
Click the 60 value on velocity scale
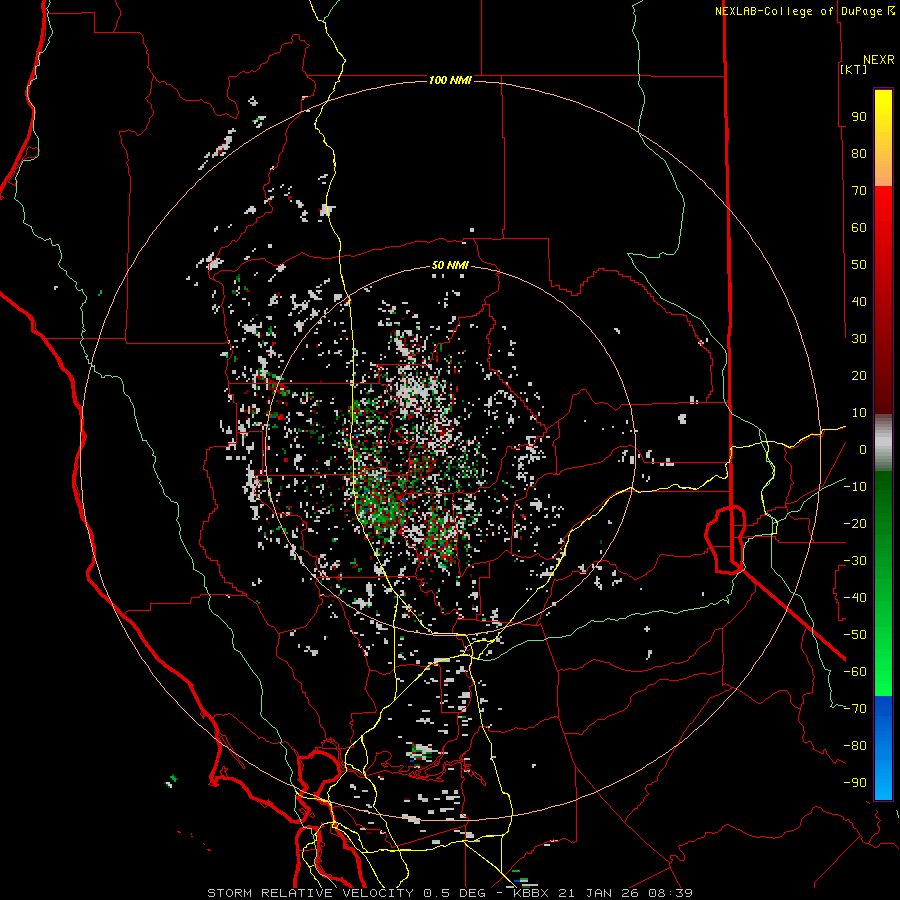(x=859, y=227)
